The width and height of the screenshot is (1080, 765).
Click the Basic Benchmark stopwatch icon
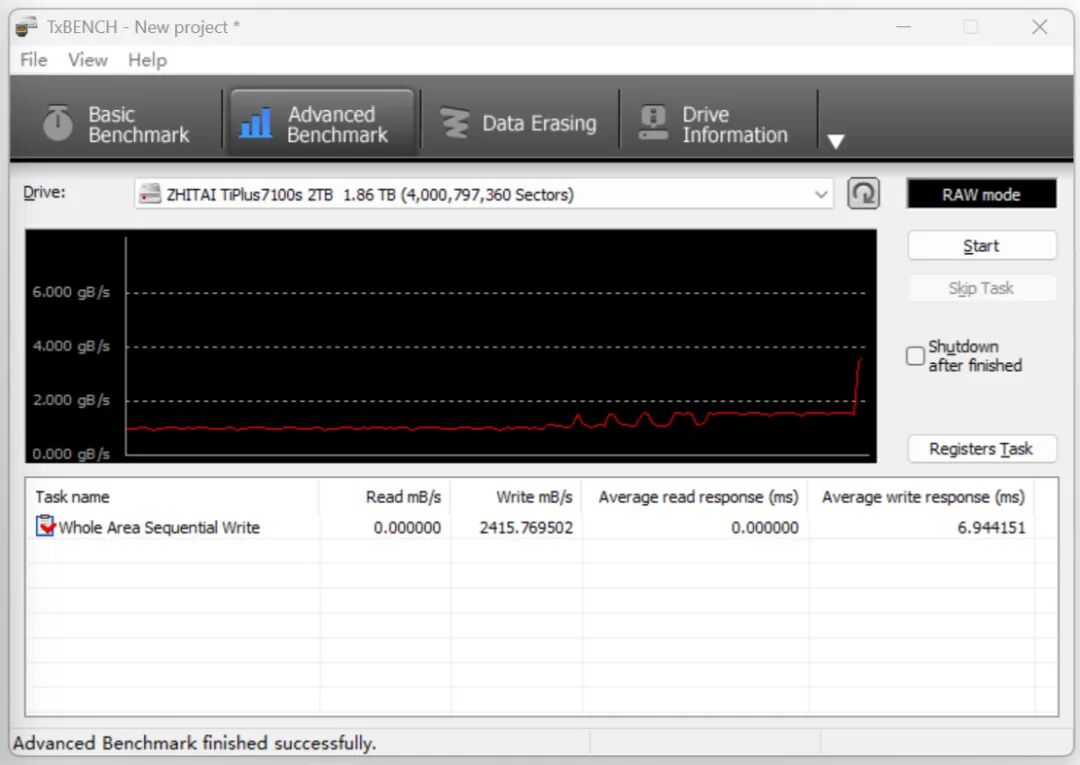58,124
